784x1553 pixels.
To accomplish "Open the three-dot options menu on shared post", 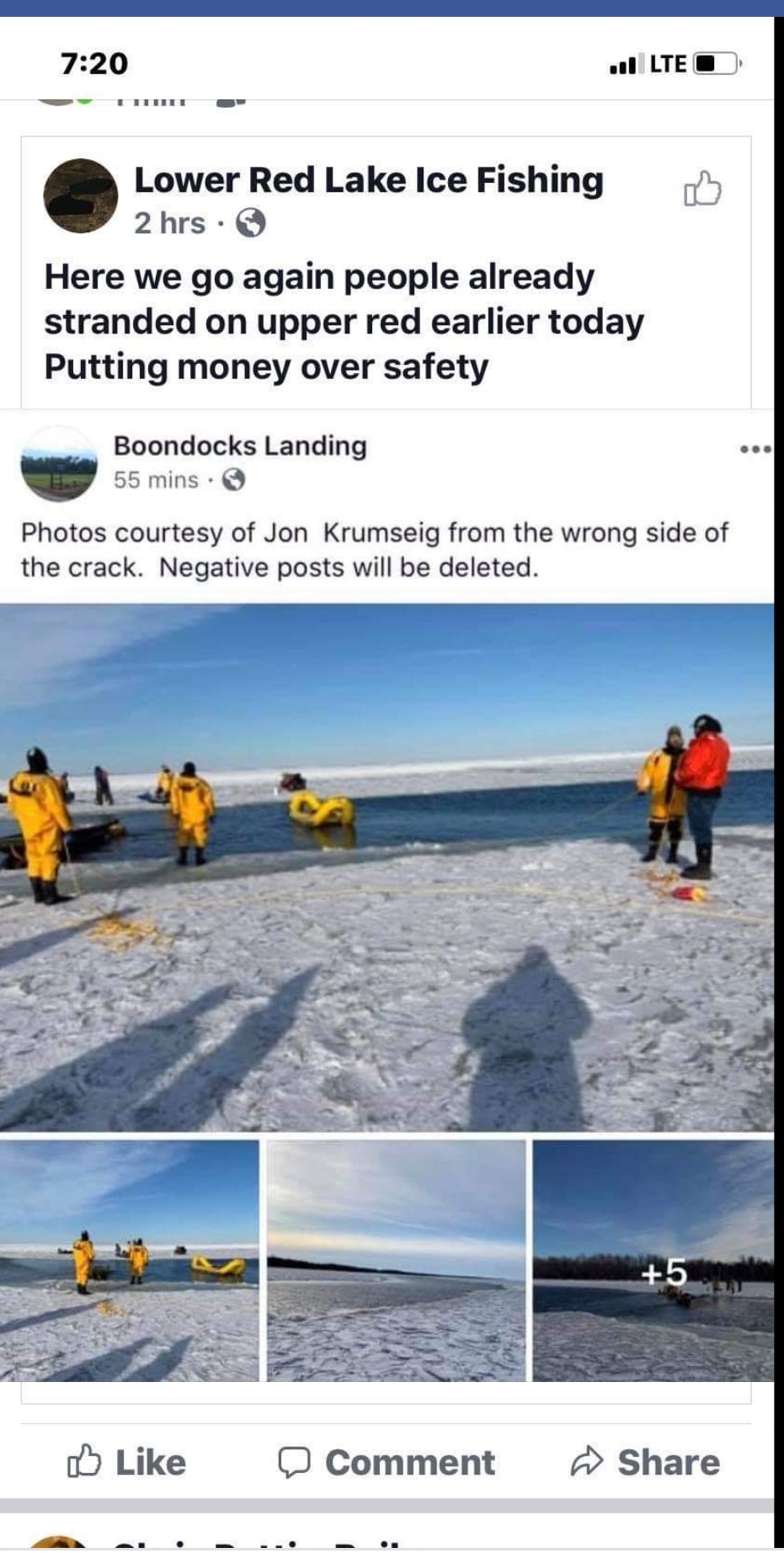I will [x=755, y=449].
